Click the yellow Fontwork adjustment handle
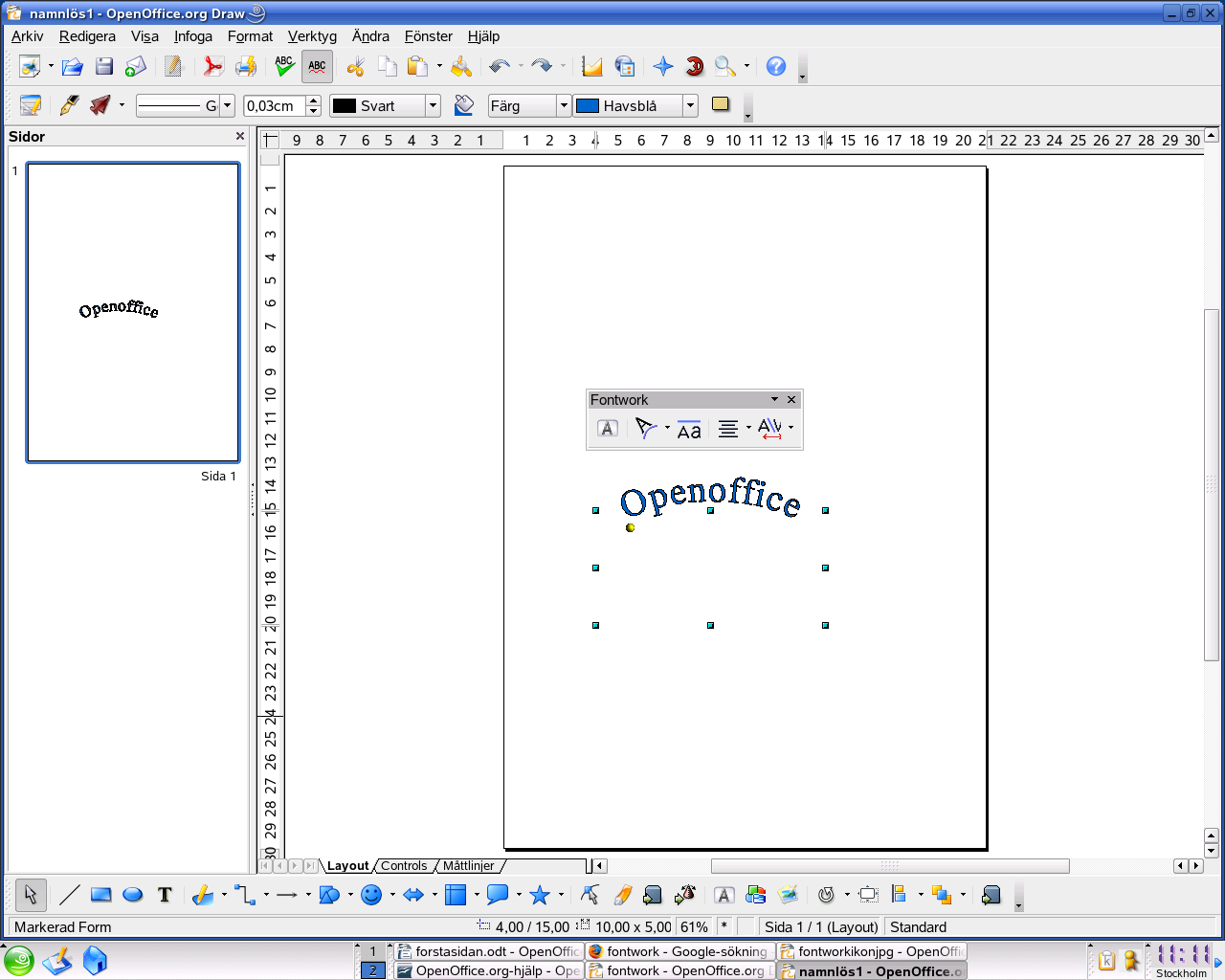This screenshot has width=1225, height=980. (630, 527)
